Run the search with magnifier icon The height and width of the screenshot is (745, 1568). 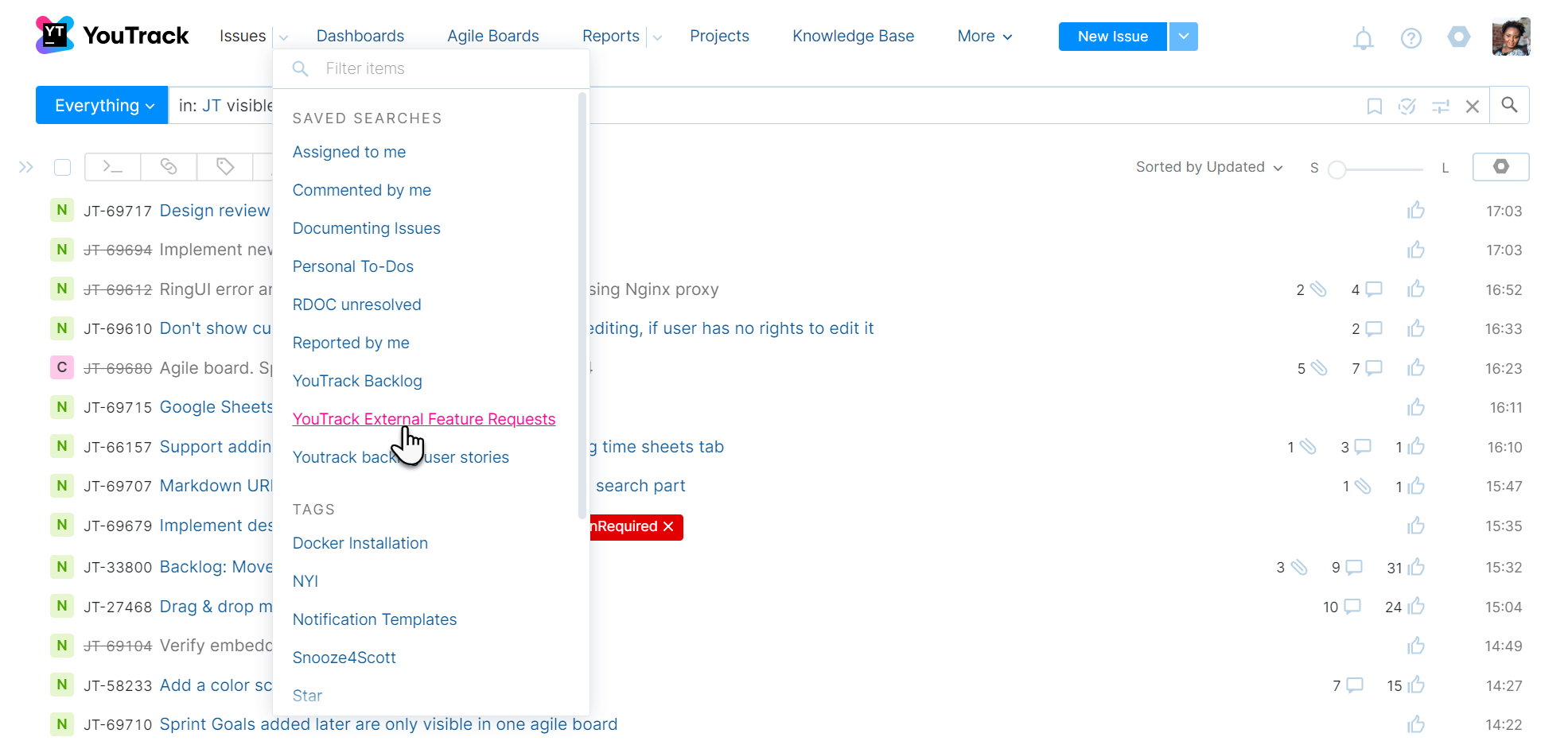[x=1509, y=105]
